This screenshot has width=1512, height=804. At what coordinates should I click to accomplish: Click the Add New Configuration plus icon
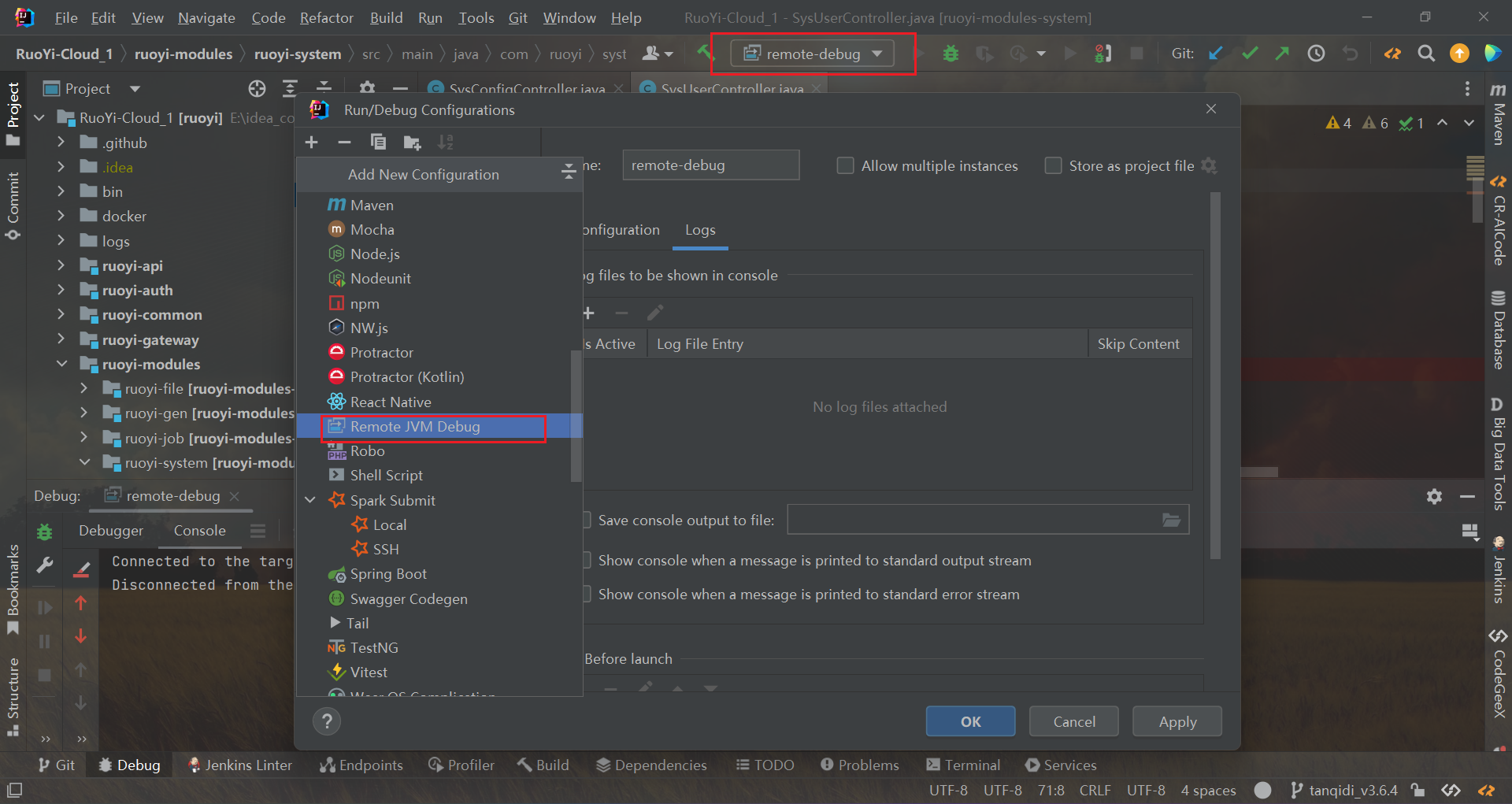pos(312,143)
